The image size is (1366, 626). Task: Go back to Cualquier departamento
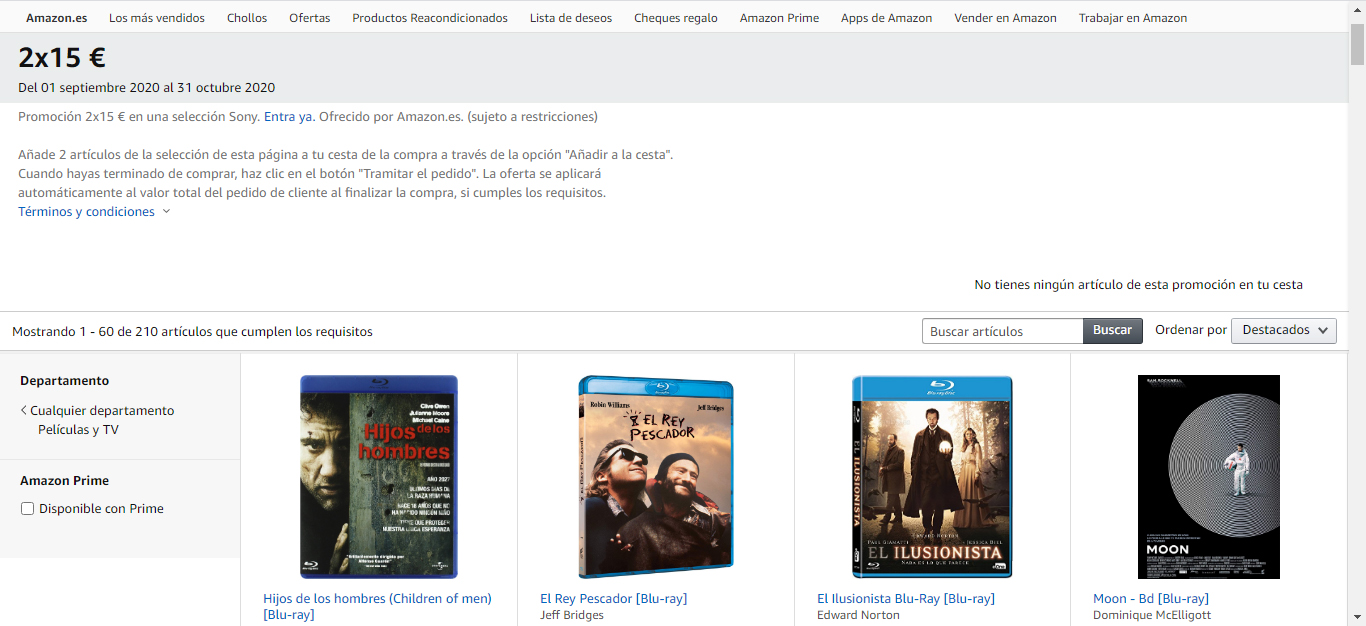101,411
